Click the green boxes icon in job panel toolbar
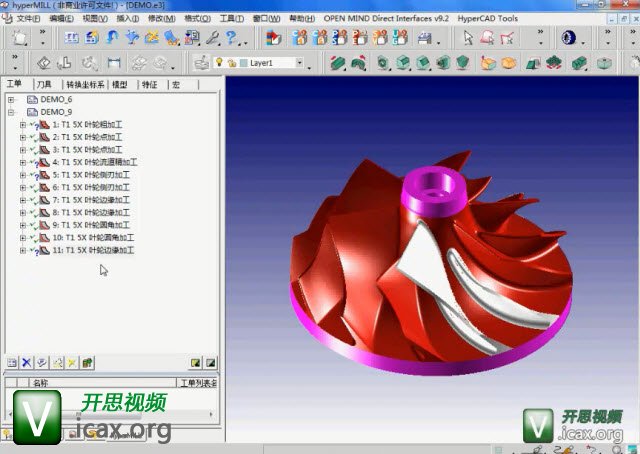Viewport: 640px width, 454px height. coord(87,362)
